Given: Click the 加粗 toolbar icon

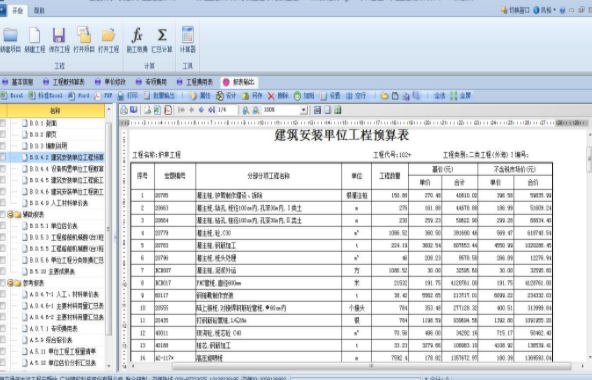Looking at the screenshot, I should click(297, 96).
